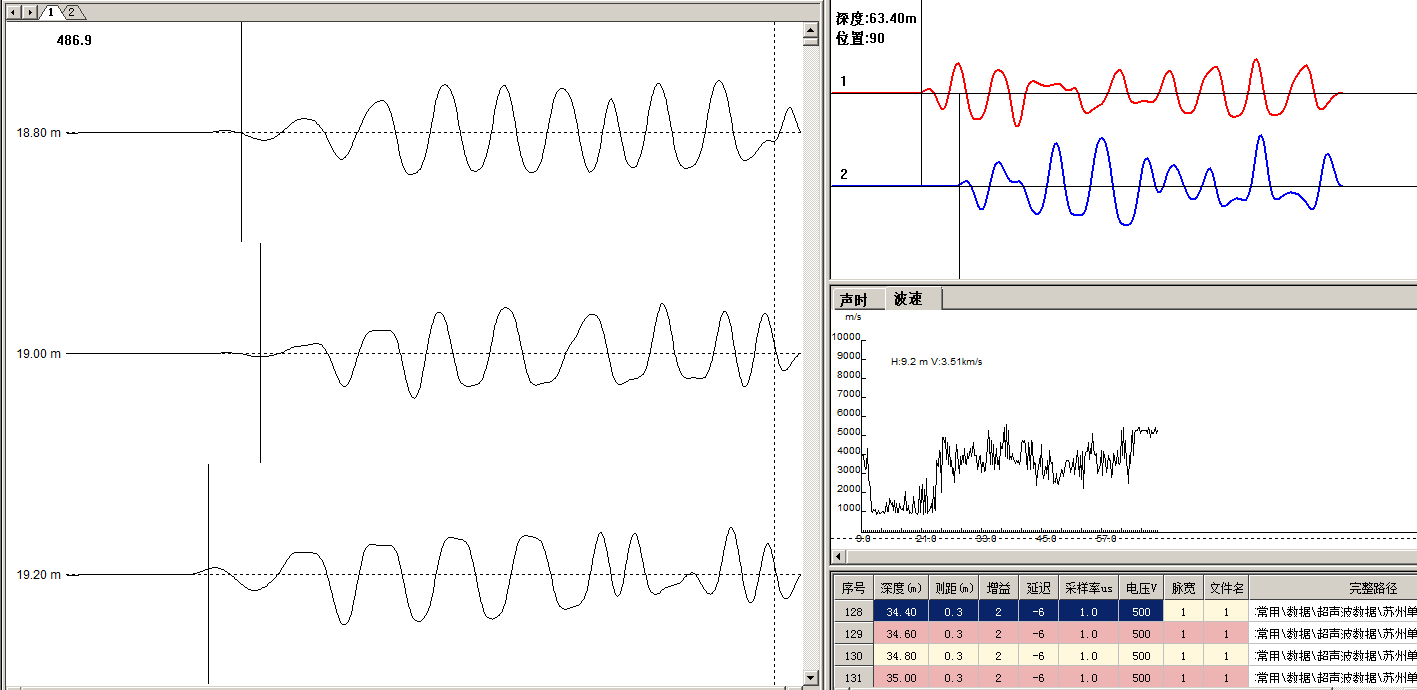
Task: Click left arrow of velocity chart scrollbar
Action: (840, 556)
